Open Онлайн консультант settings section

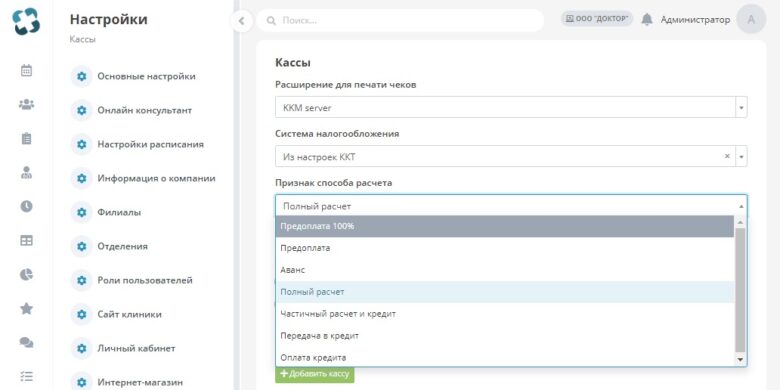(x=144, y=110)
